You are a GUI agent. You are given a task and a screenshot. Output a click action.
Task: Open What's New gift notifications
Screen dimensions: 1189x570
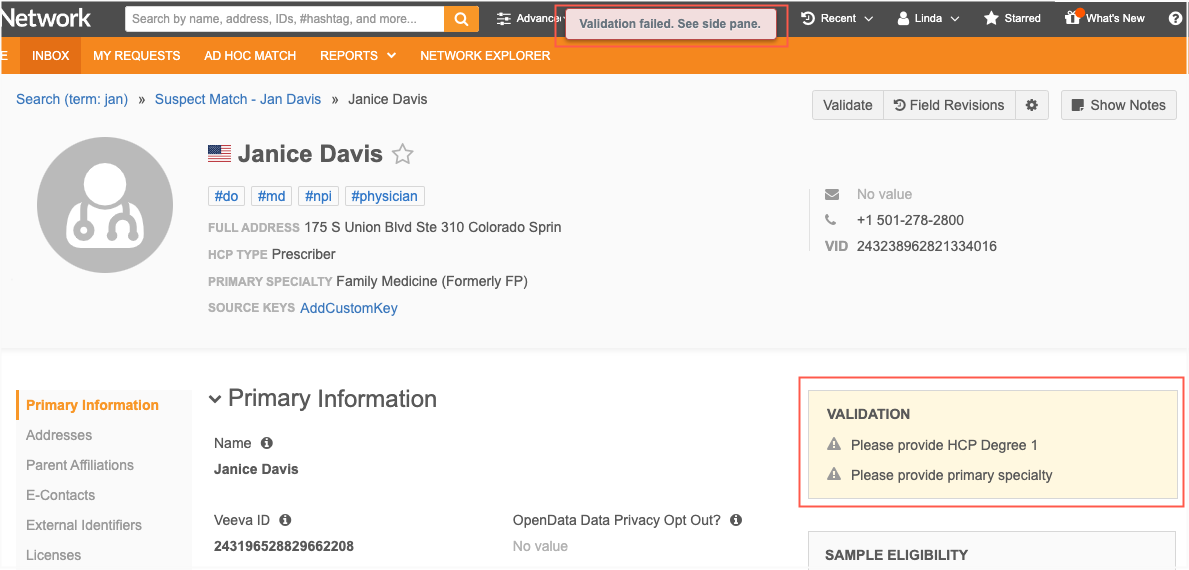point(1104,18)
